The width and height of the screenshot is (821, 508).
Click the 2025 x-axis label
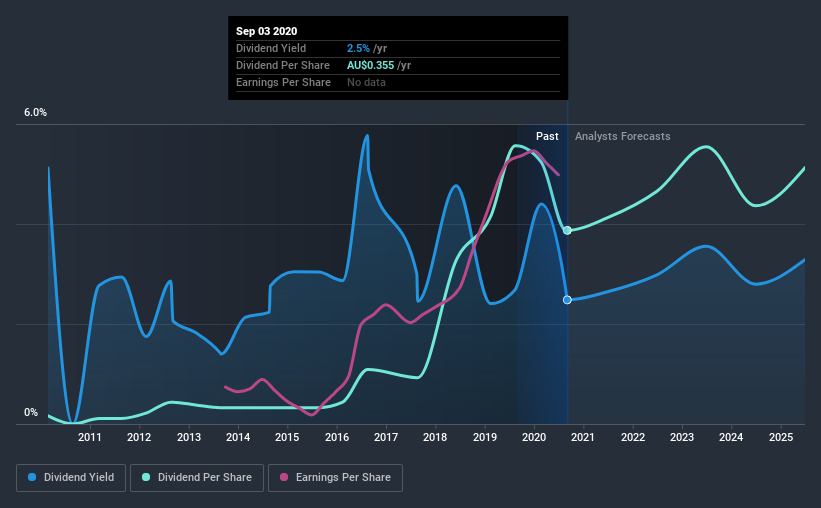781,437
